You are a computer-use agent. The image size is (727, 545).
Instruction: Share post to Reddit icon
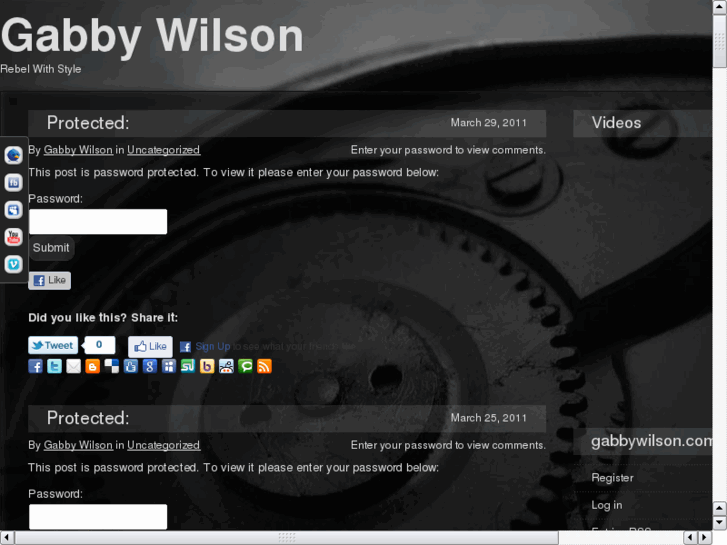pos(226,366)
